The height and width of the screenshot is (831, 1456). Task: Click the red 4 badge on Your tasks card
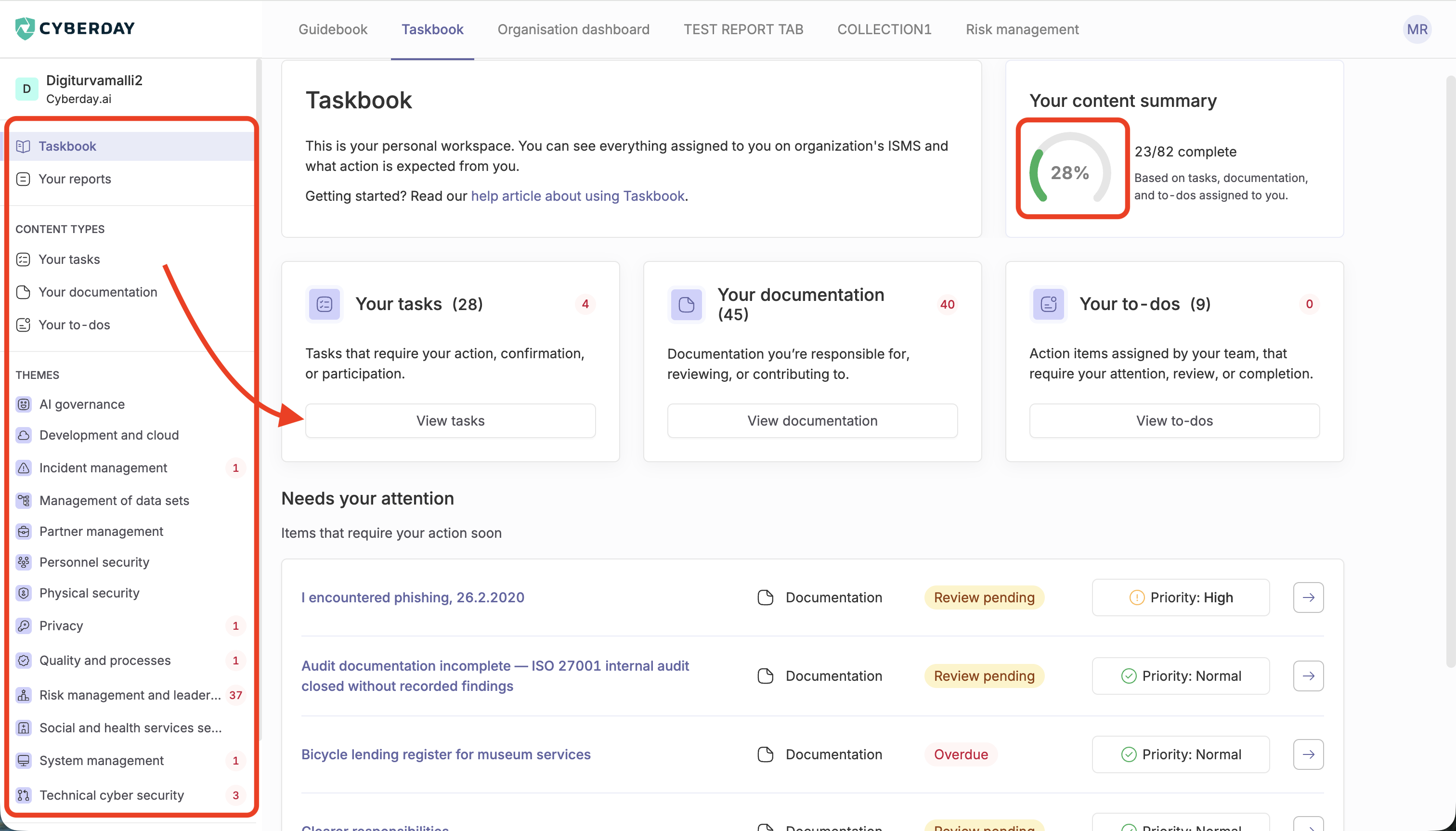(585, 304)
